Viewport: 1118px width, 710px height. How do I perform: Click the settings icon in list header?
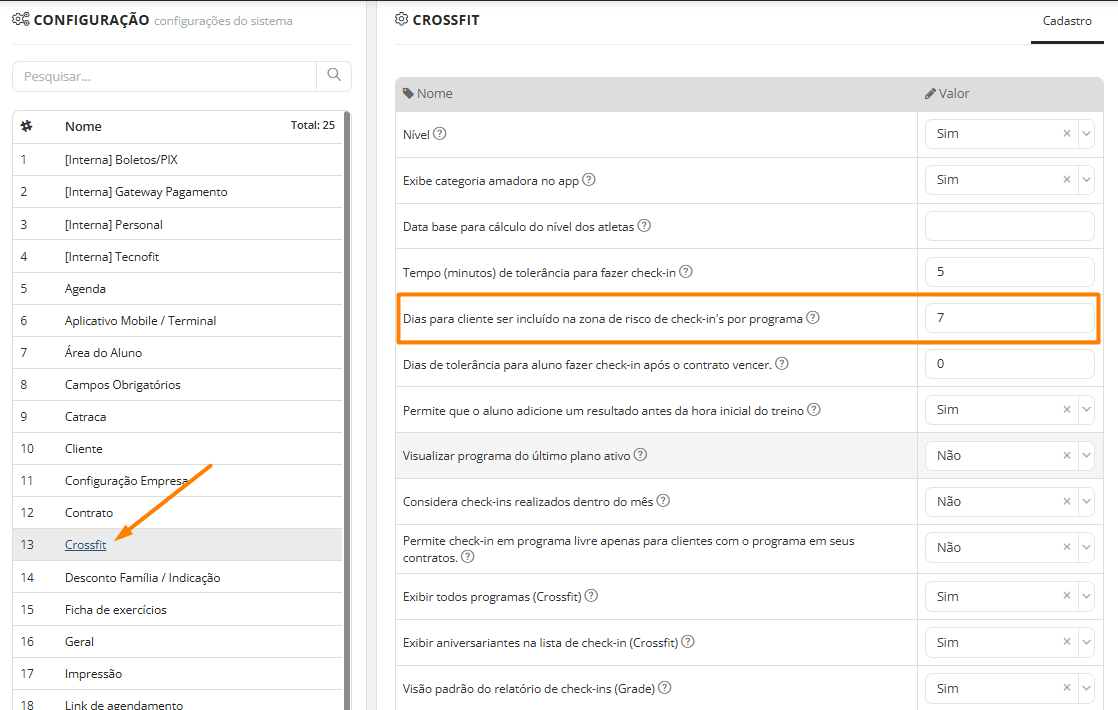point(26,126)
